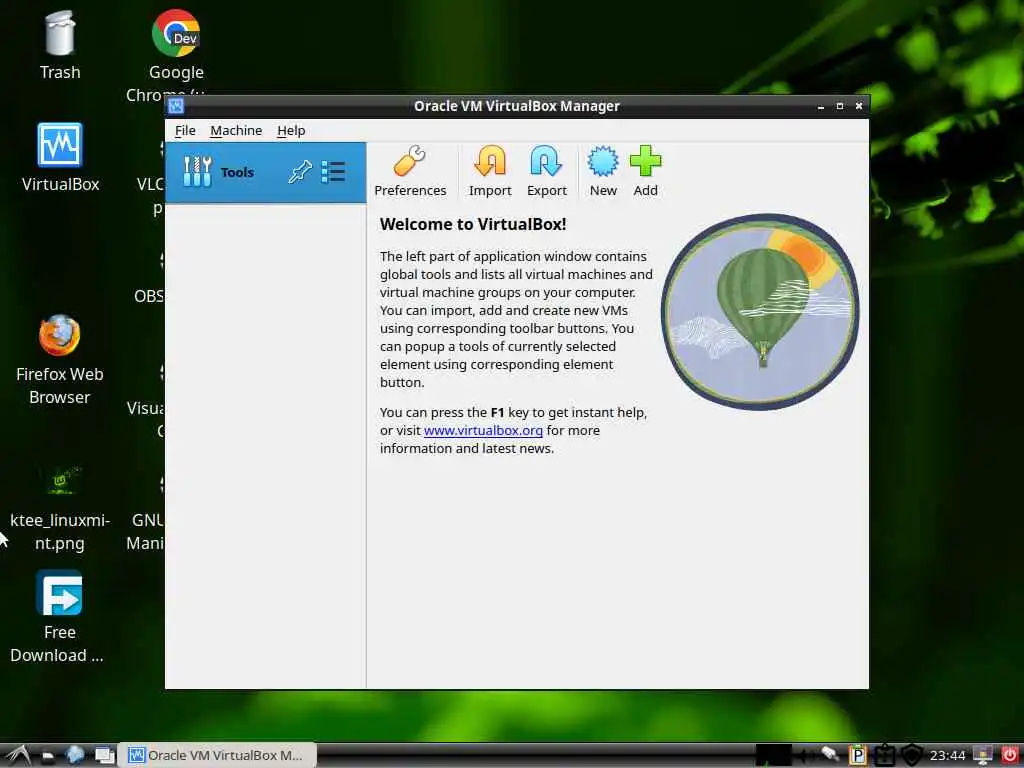This screenshot has height=768, width=1024.
Task: Select the Tools item in the left pane
Action: click(x=265, y=172)
